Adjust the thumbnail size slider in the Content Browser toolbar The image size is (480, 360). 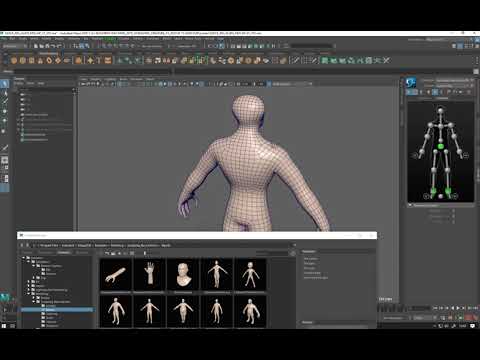(145, 253)
